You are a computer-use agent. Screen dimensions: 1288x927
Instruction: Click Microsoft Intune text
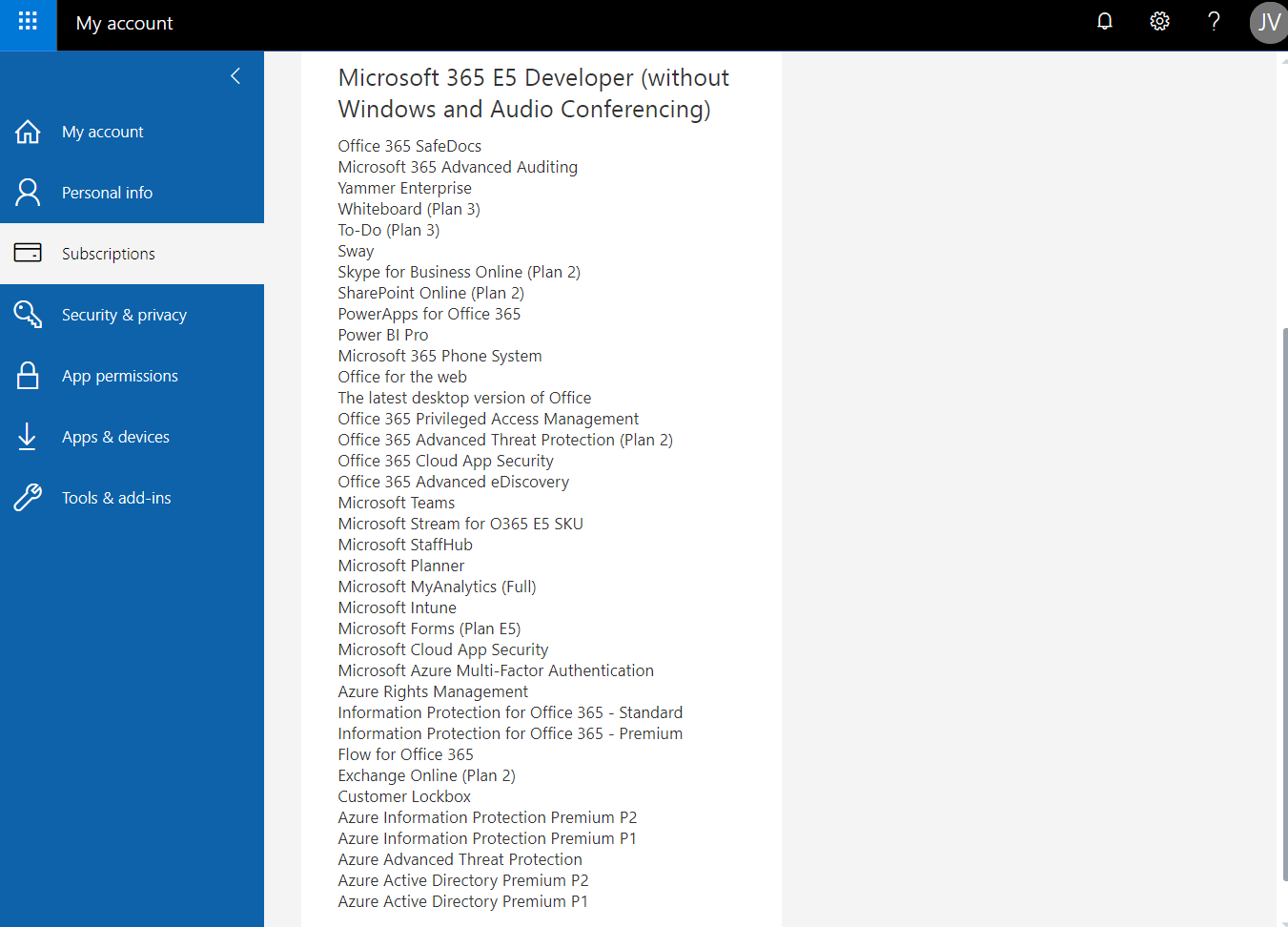tap(397, 608)
